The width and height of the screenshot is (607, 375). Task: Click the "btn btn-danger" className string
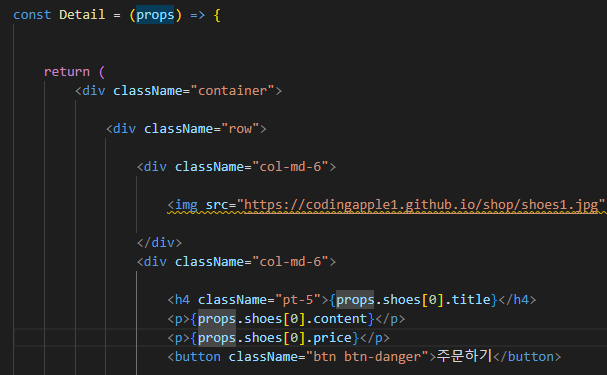pos(367,357)
